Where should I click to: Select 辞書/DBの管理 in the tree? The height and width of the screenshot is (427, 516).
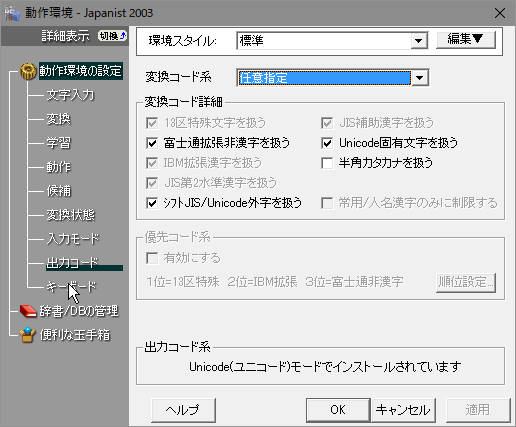(79, 311)
